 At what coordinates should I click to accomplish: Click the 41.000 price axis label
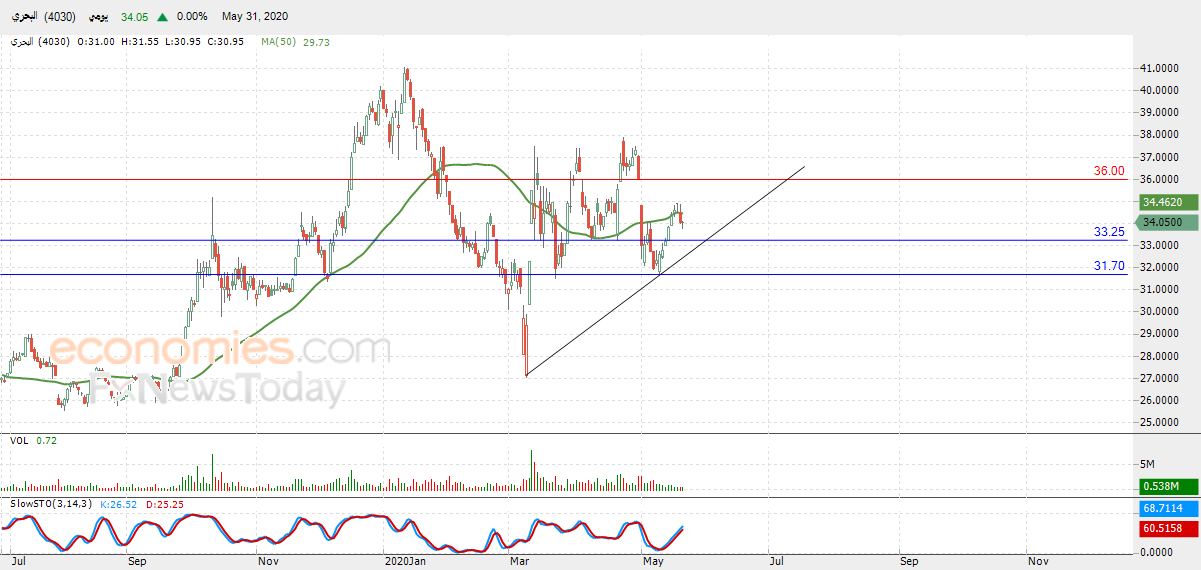click(x=1157, y=69)
